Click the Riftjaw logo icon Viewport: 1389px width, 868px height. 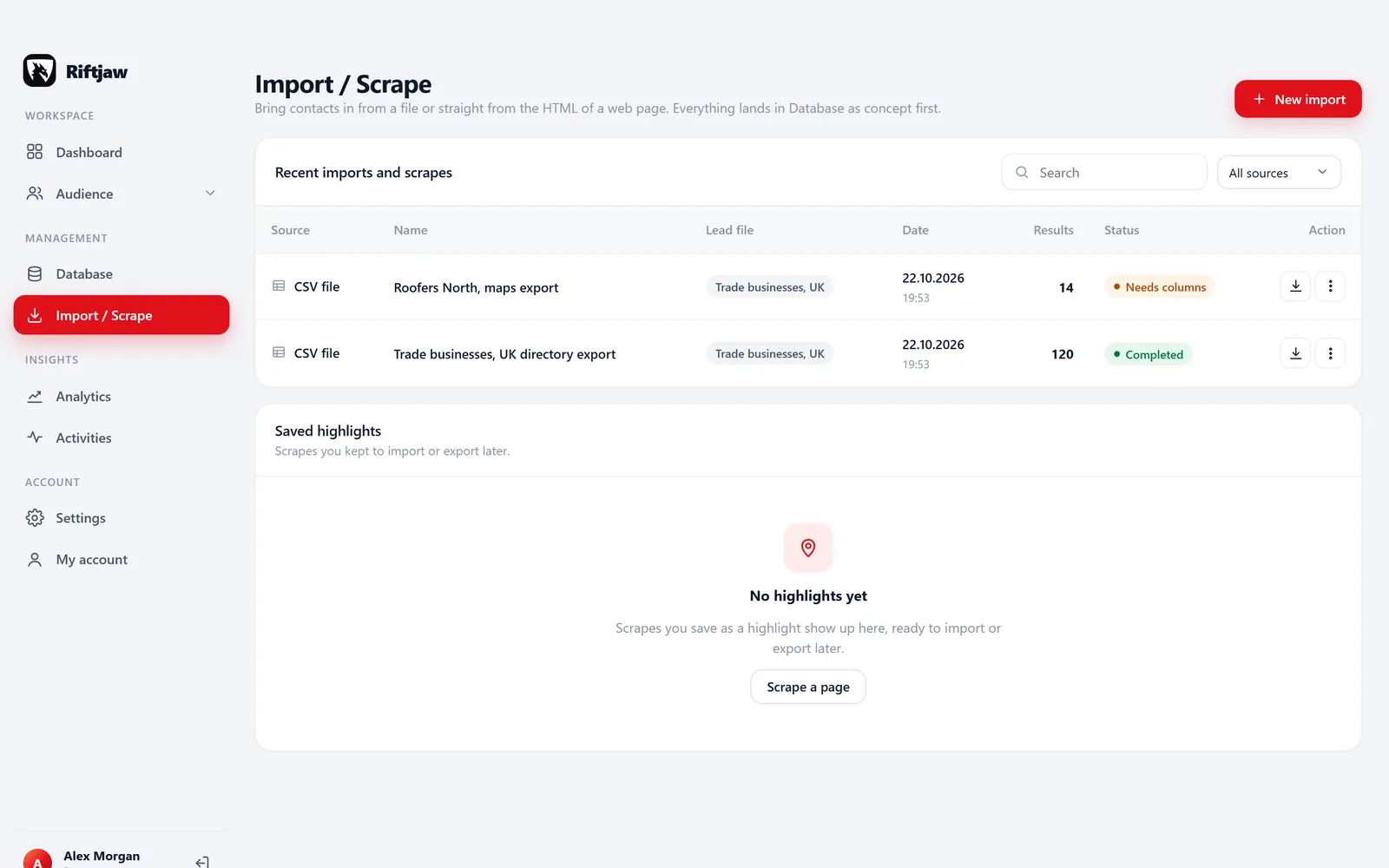[39, 71]
